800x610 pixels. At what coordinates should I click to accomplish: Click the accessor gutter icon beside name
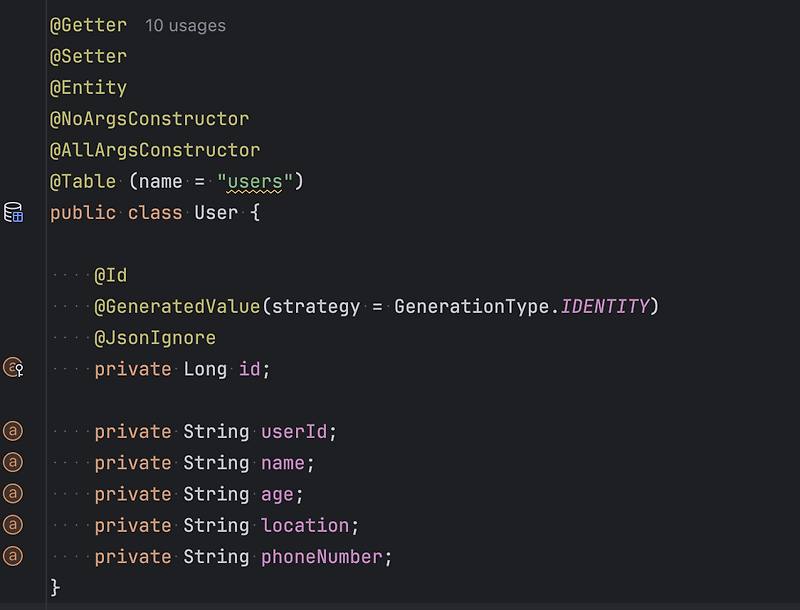click(x=14, y=462)
